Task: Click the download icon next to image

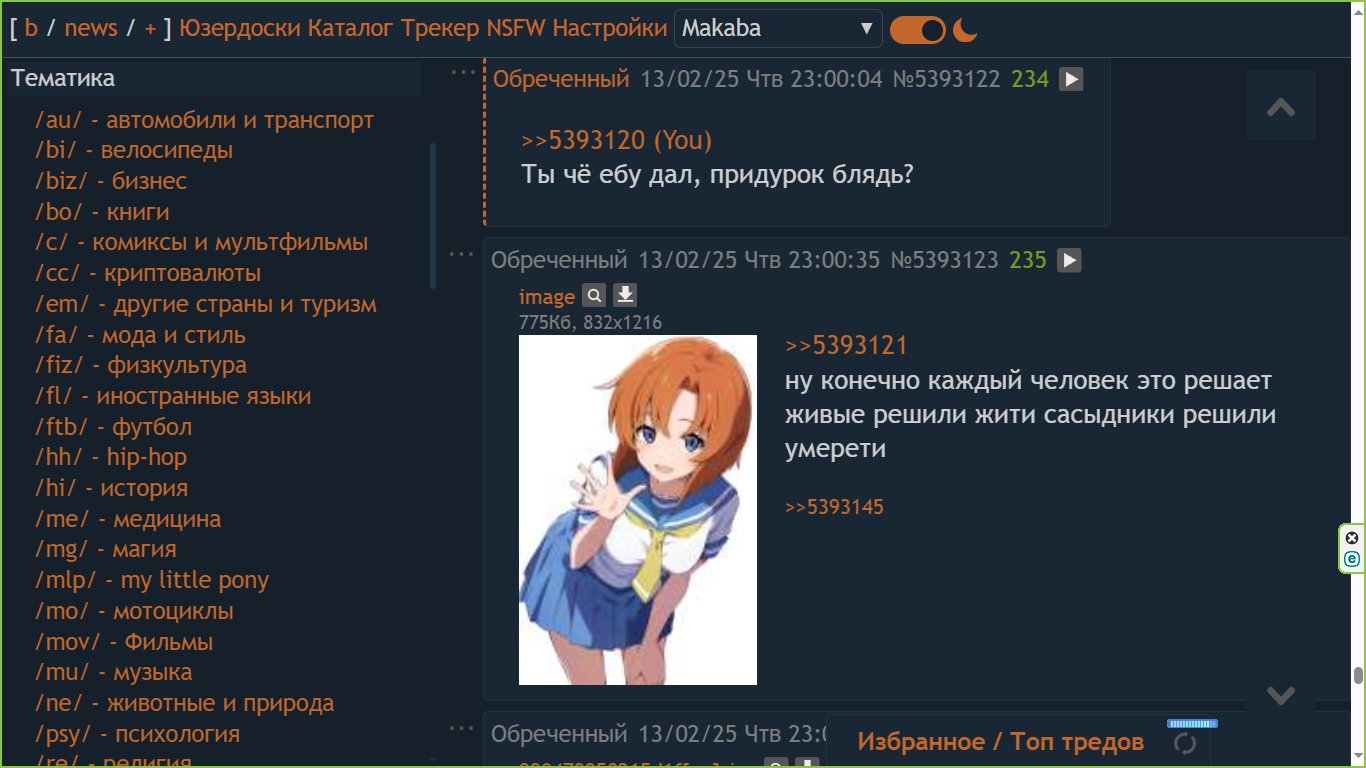Action: coord(625,295)
